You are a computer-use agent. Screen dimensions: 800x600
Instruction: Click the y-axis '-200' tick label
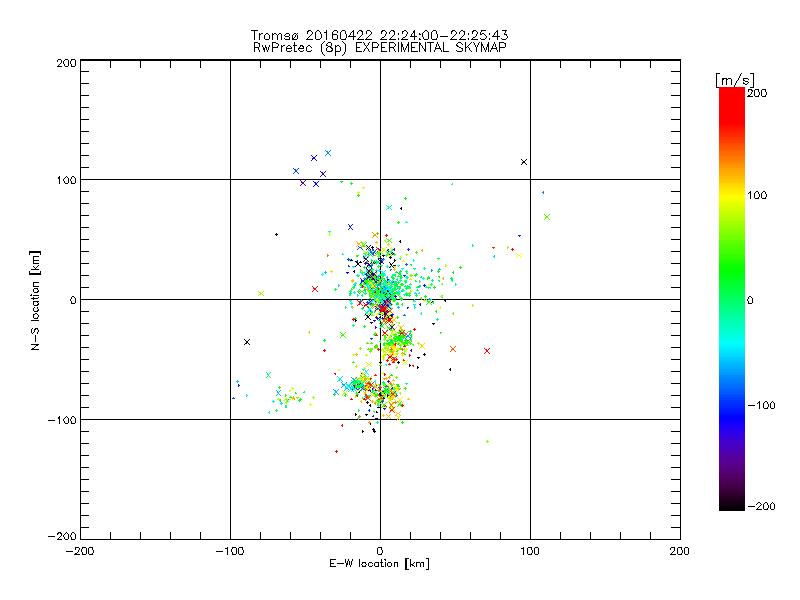point(62,536)
